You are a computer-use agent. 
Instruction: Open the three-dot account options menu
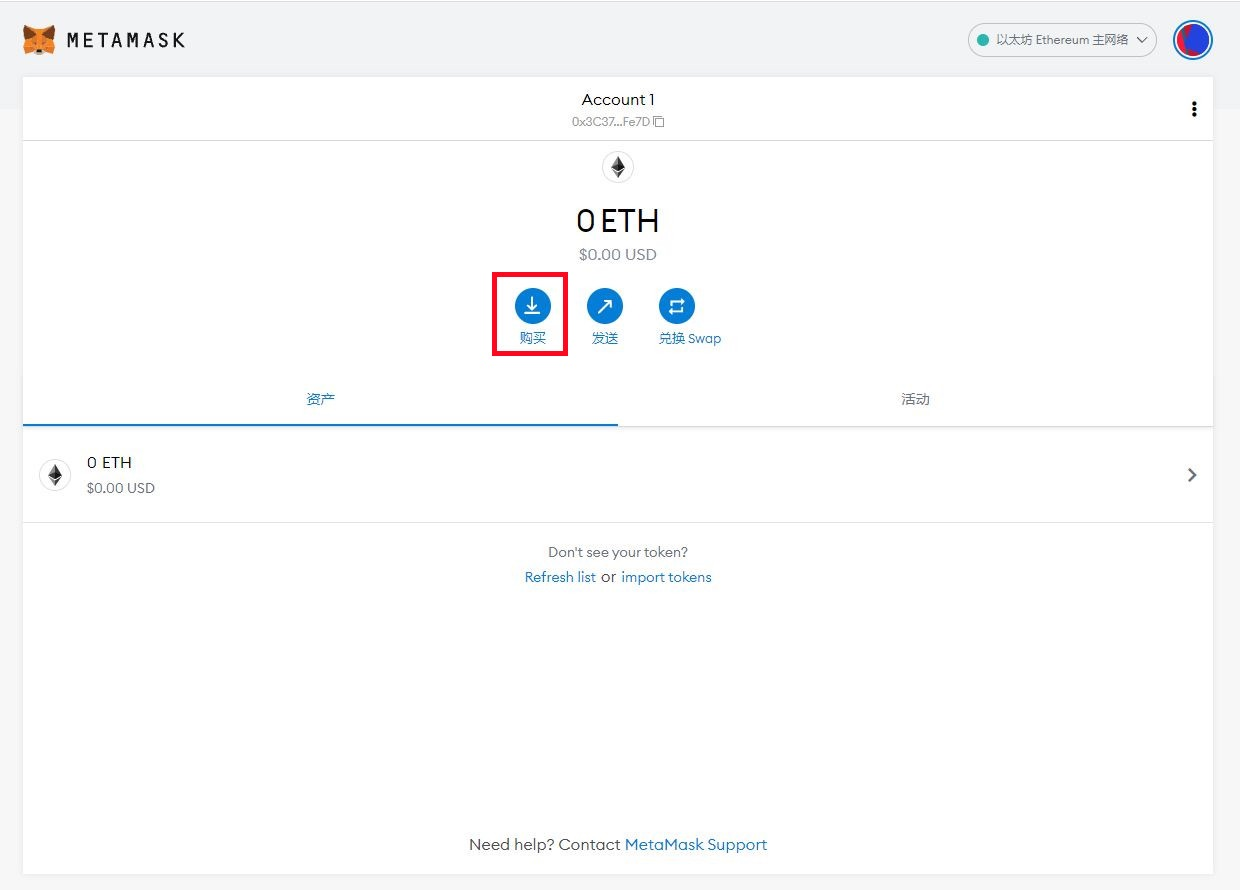point(1194,109)
